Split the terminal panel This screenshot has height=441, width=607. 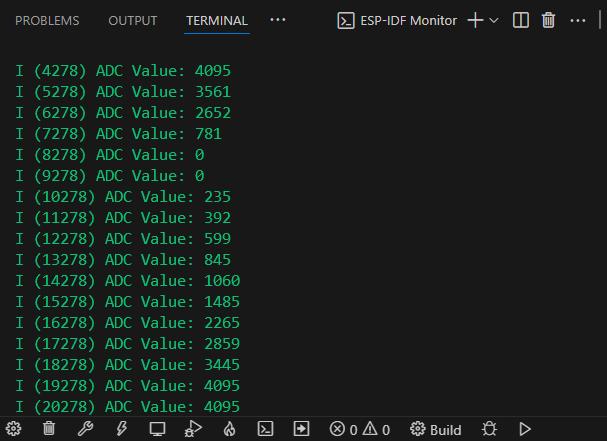[x=520, y=20]
